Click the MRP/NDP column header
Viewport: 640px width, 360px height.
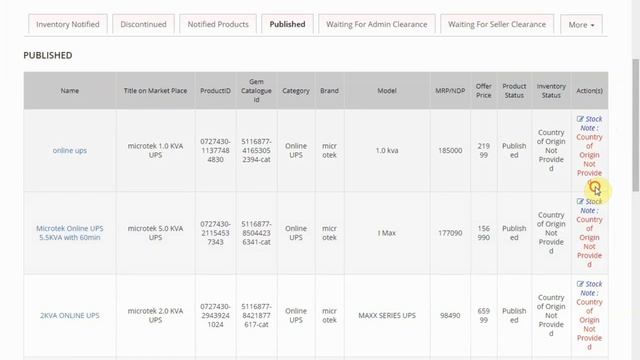pos(450,91)
